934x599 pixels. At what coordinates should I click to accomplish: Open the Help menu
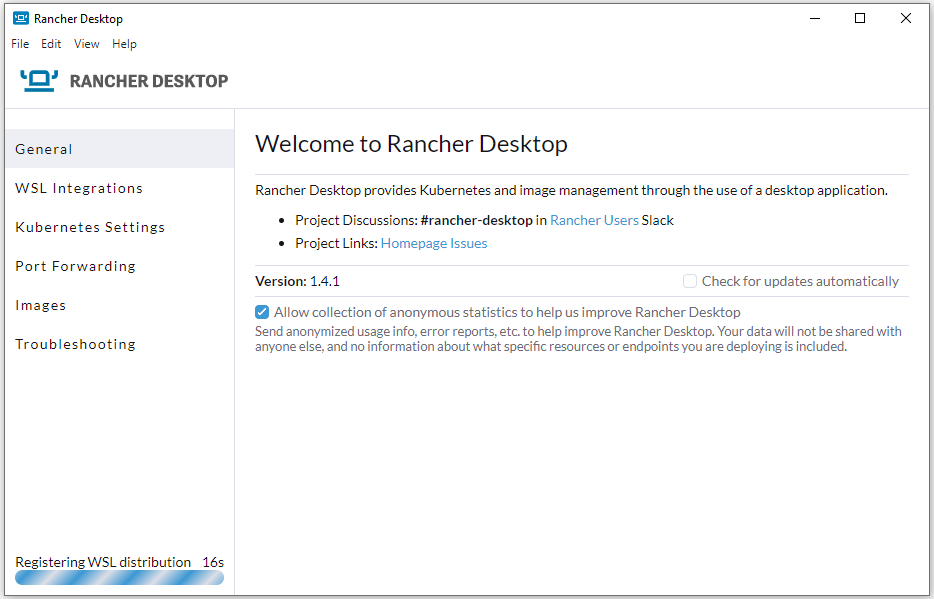point(124,43)
